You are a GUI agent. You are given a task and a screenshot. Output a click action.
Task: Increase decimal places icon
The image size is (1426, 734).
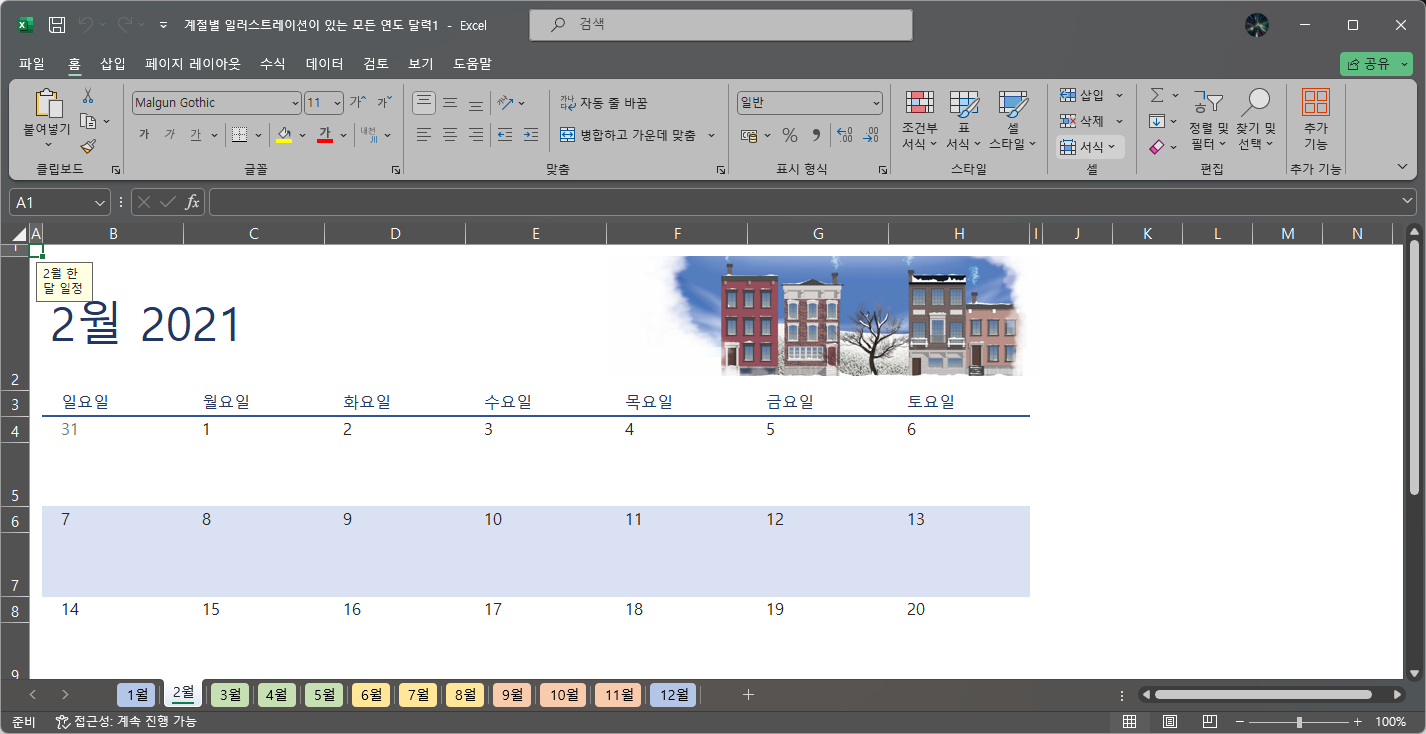coord(844,135)
